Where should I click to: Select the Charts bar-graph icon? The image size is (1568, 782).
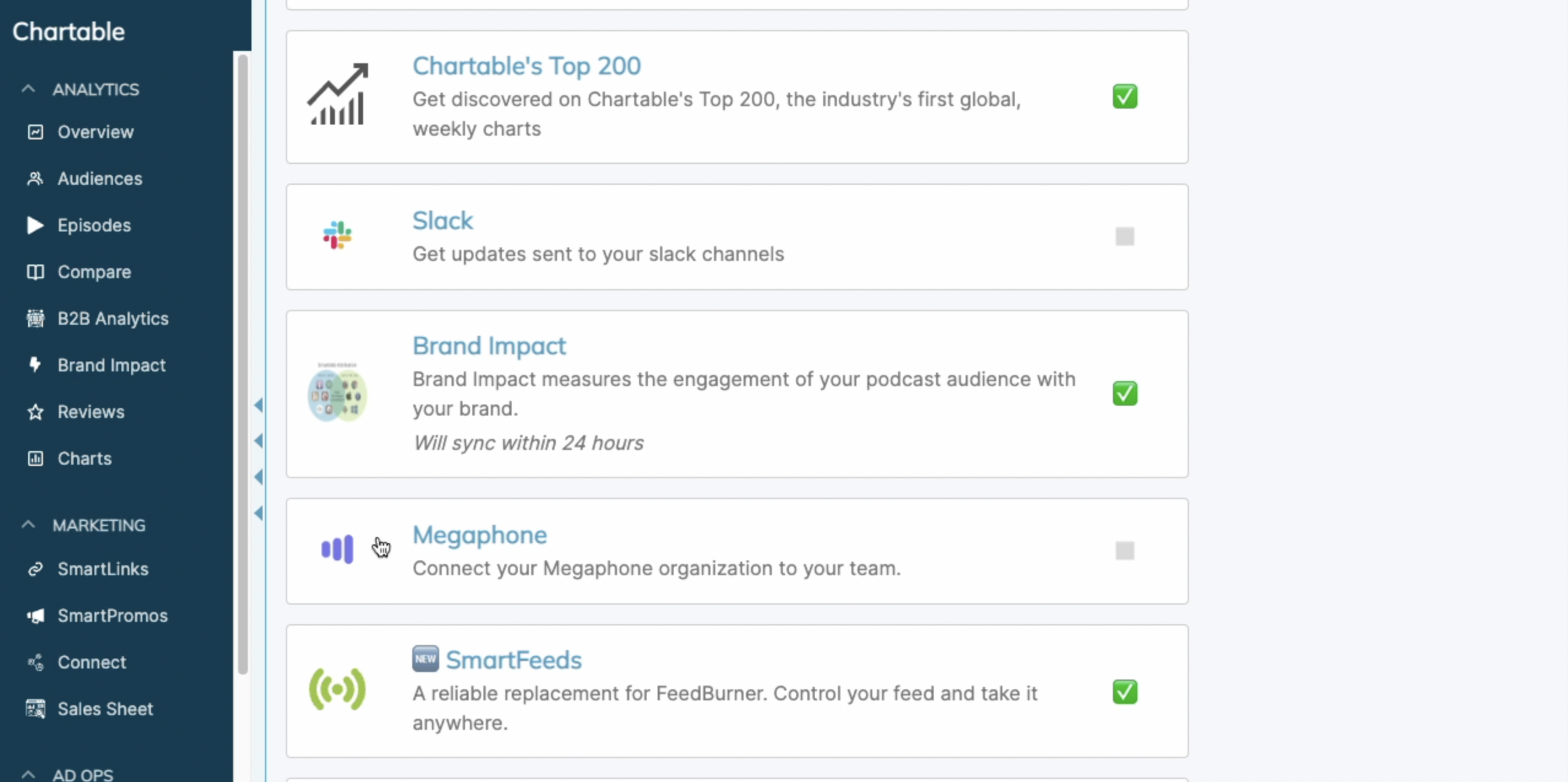click(x=35, y=459)
